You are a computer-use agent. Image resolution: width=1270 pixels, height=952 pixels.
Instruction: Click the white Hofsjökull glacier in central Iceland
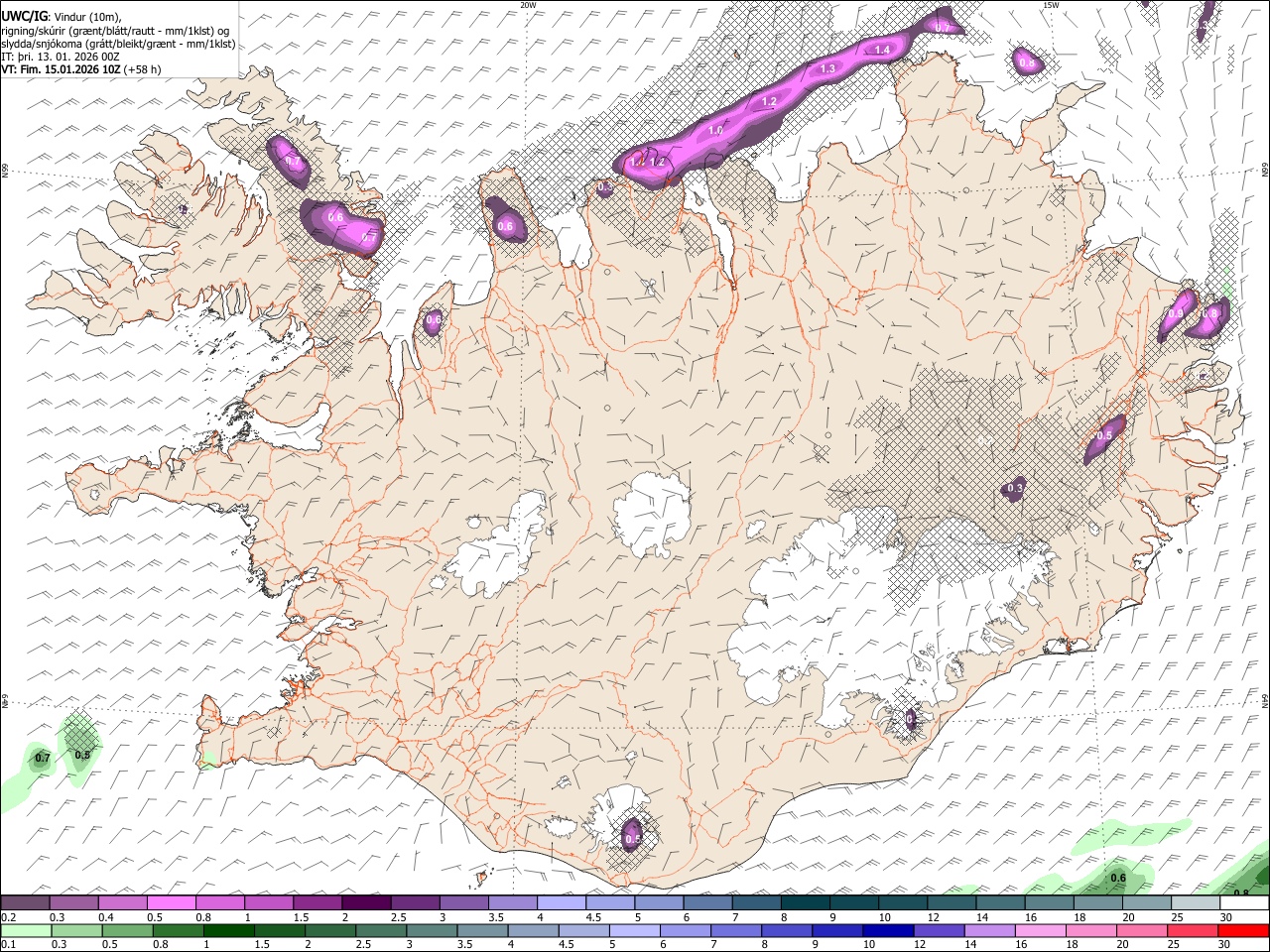pos(652,515)
